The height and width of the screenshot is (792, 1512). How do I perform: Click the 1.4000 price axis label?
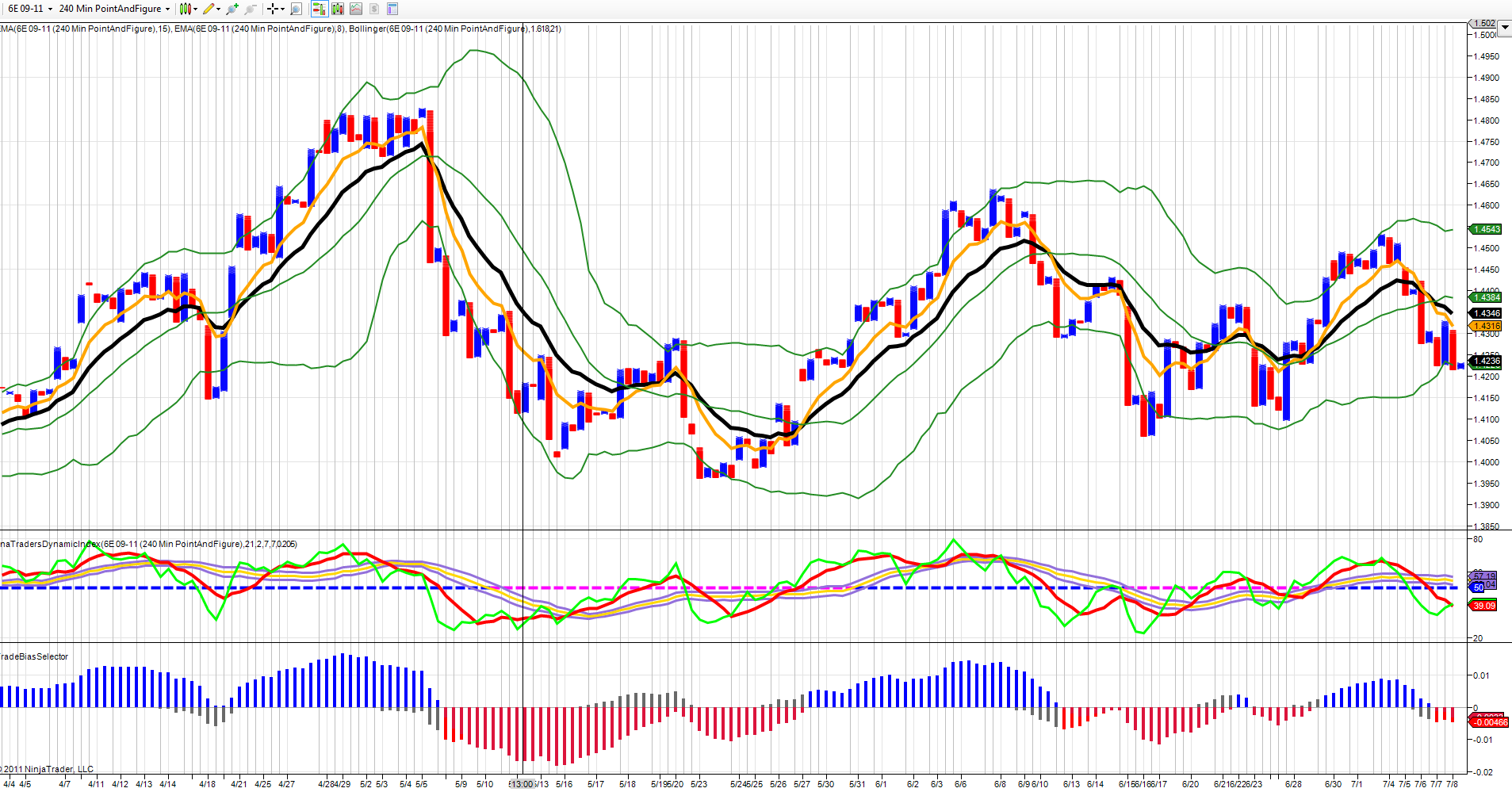coord(1487,462)
